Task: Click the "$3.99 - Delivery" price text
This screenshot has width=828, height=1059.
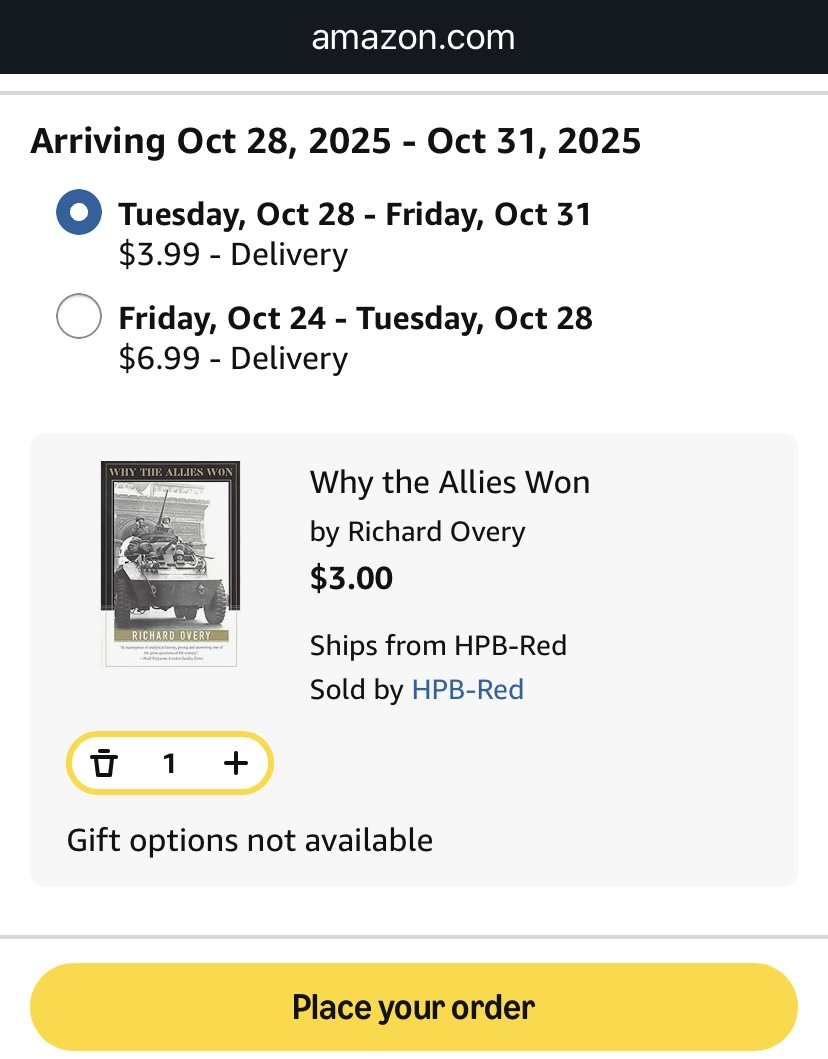Action: point(233,254)
